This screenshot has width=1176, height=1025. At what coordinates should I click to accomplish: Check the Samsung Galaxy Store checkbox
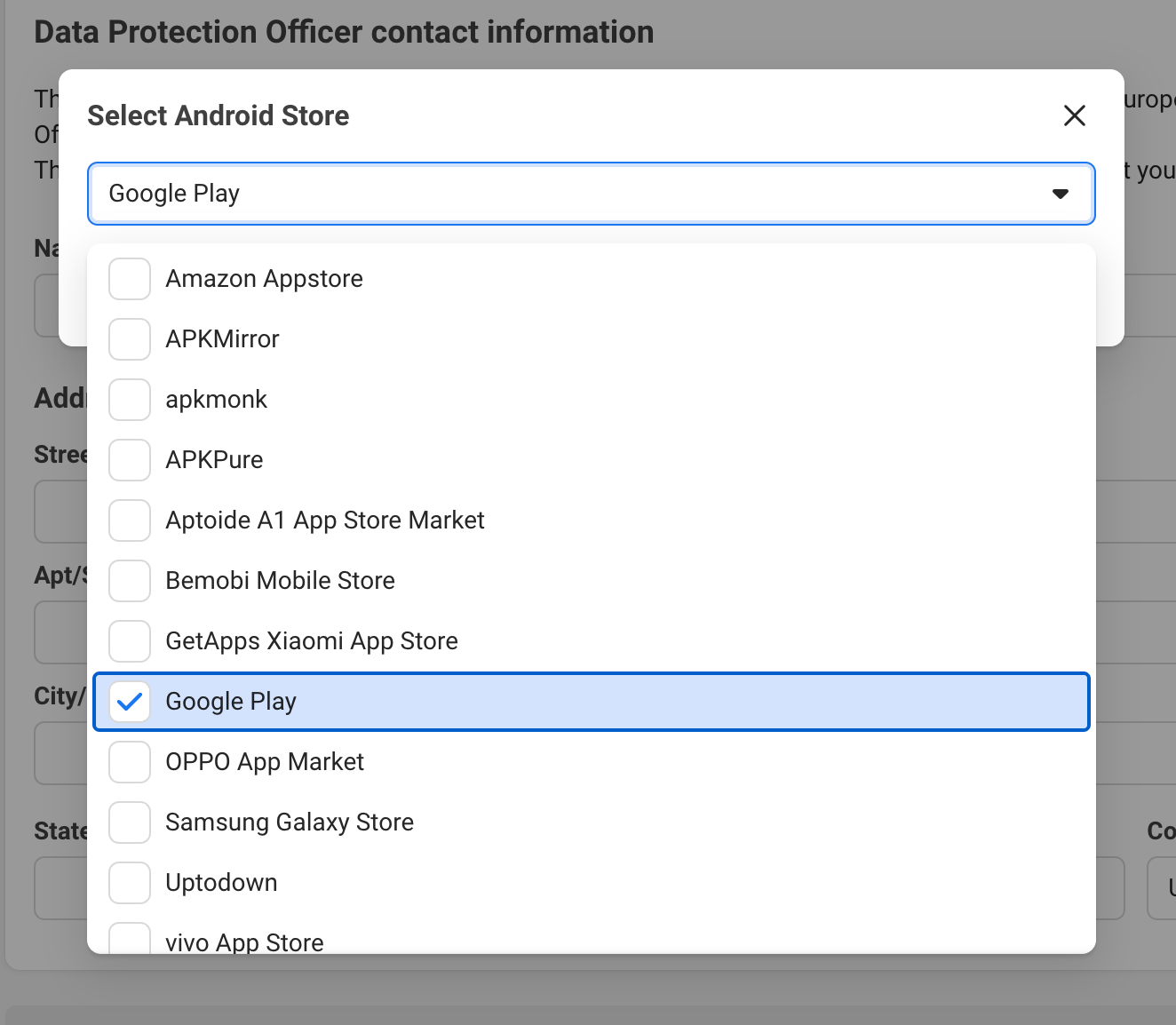[x=130, y=822]
